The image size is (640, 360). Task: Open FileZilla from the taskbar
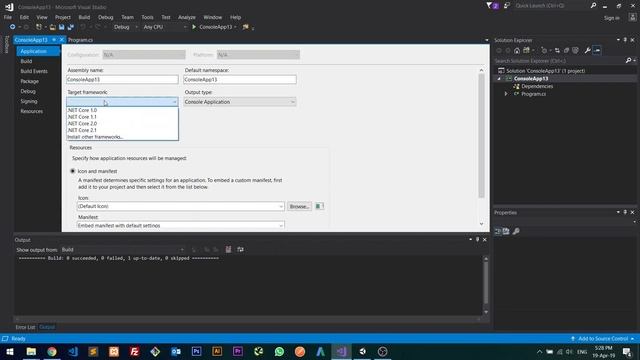tap(134, 351)
